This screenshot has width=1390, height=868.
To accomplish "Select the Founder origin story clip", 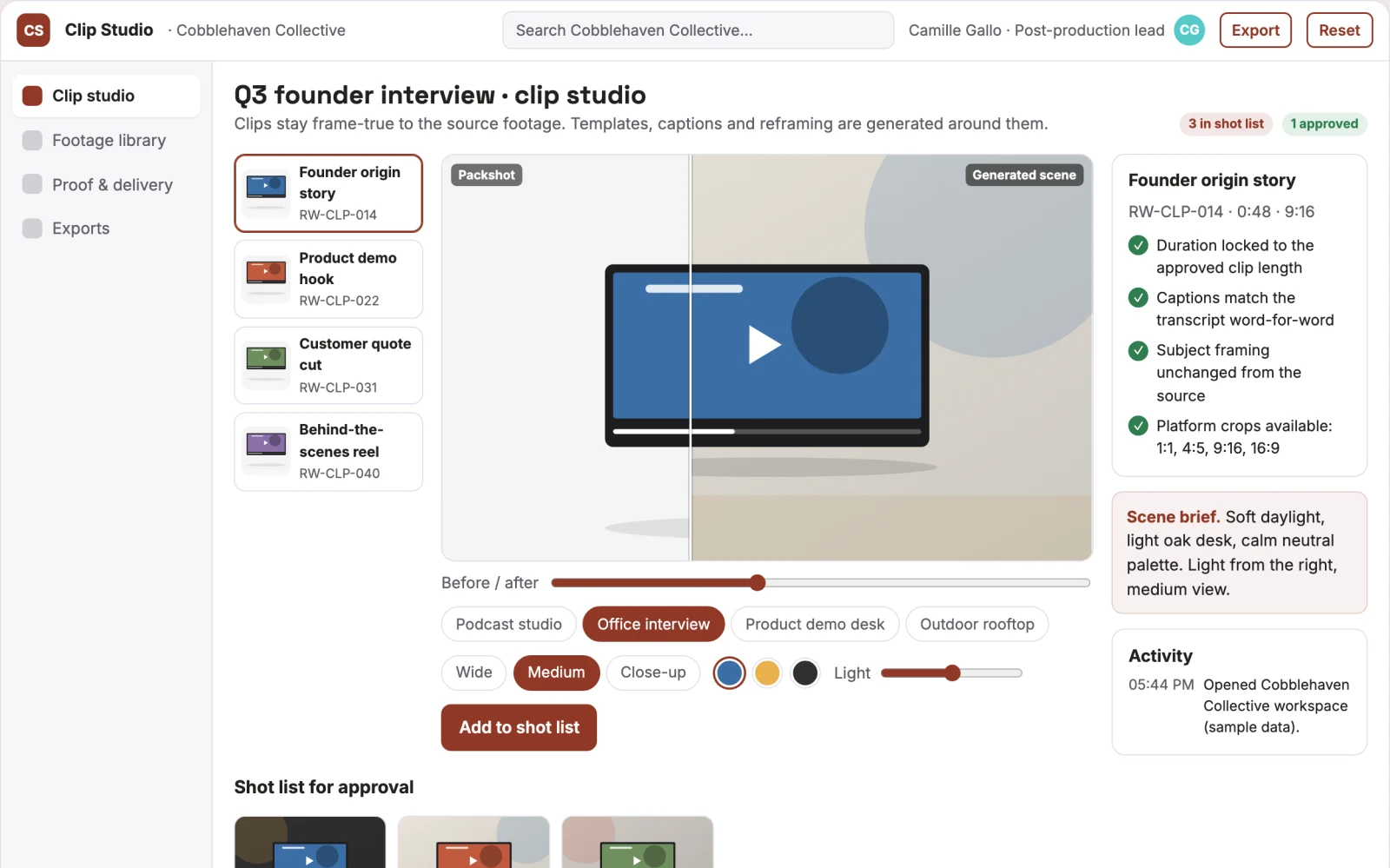I will [x=328, y=193].
